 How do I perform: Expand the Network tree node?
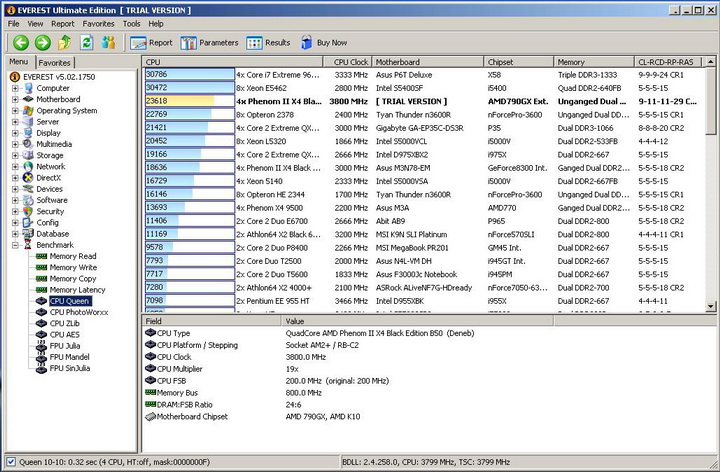click(x=15, y=167)
